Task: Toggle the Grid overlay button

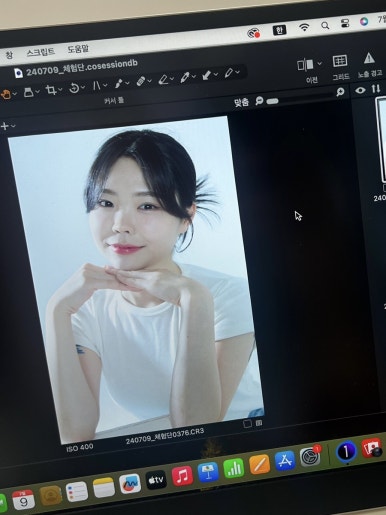Action: click(340, 61)
